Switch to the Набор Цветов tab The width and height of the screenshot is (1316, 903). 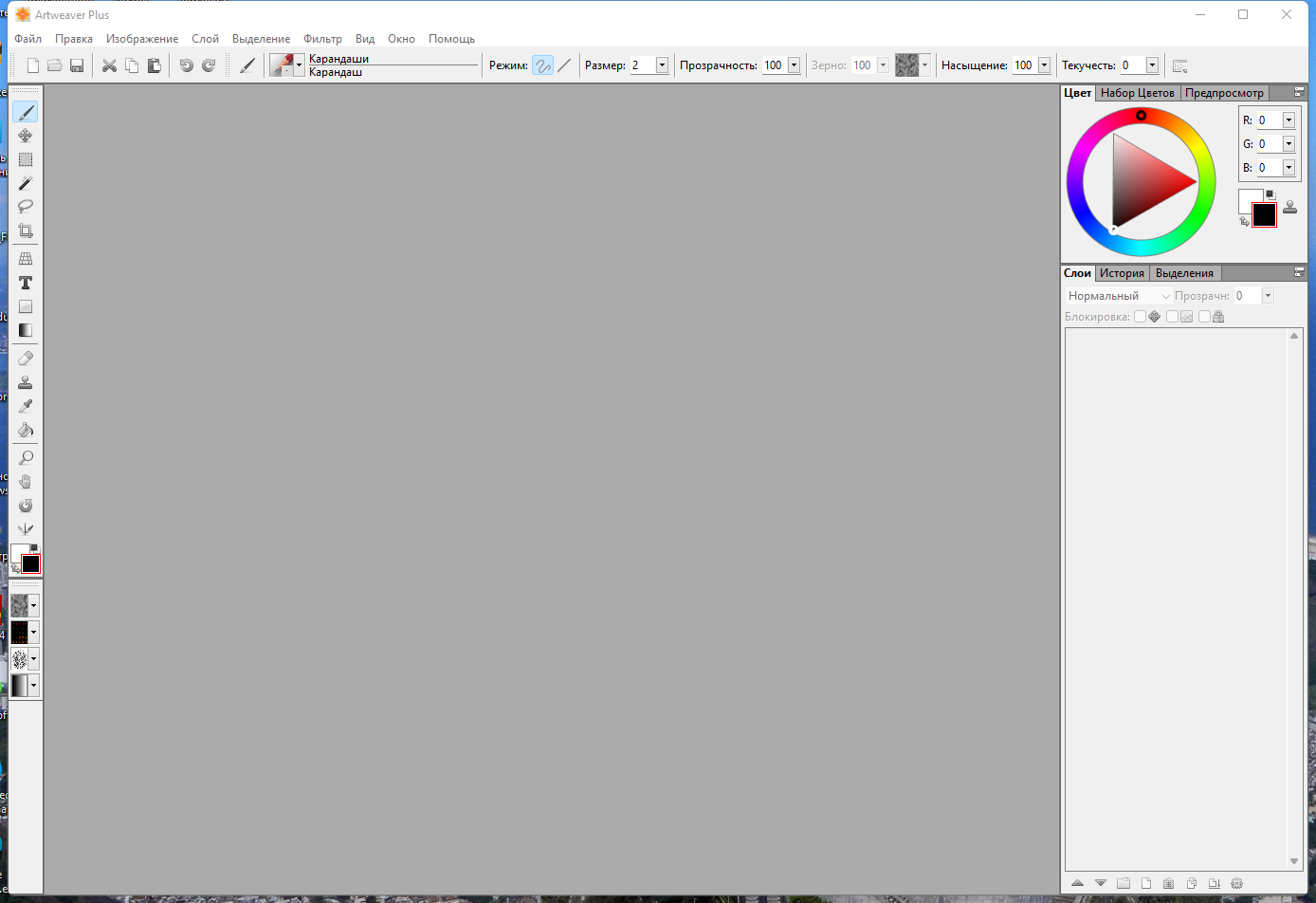click(1137, 93)
